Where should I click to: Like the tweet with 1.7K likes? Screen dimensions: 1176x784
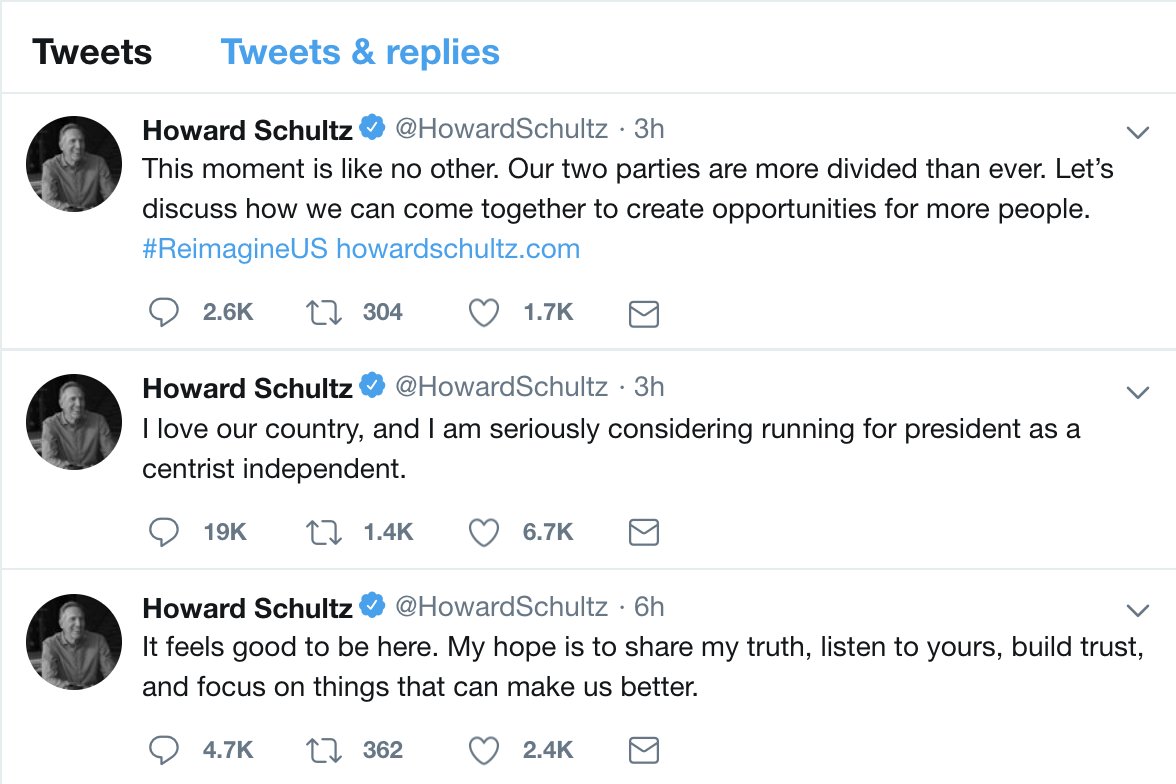pyautogui.click(x=484, y=313)
